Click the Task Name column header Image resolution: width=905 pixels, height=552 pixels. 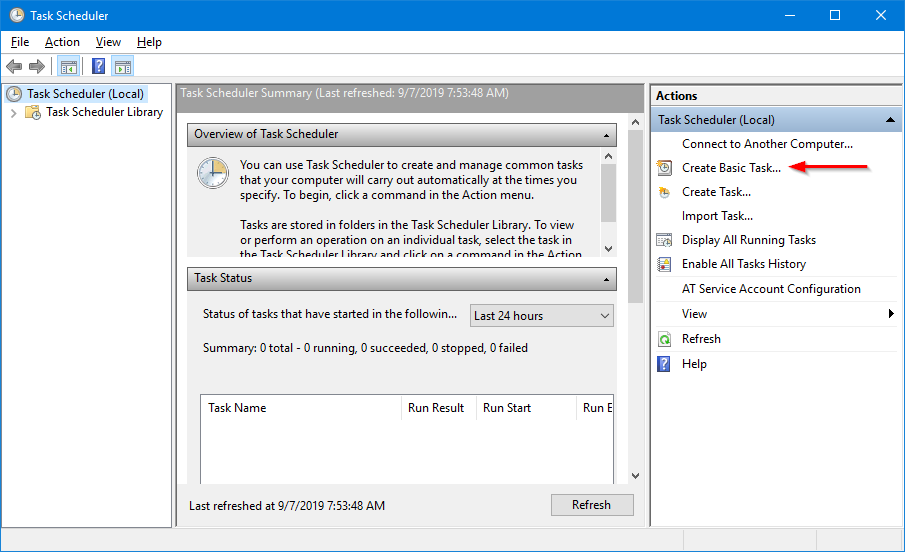coord(301,408)
